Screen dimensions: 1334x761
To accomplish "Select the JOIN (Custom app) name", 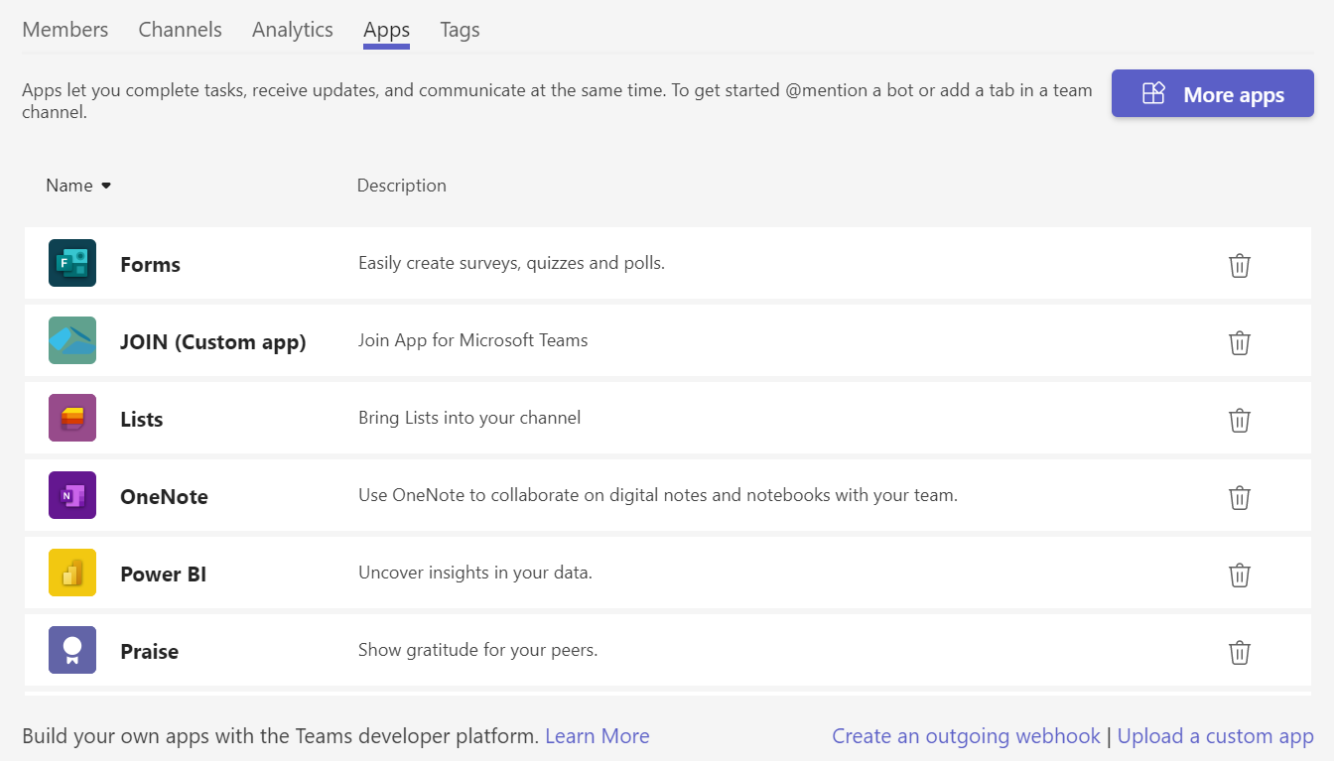I will pyautogui.click(x=213, y=342).
